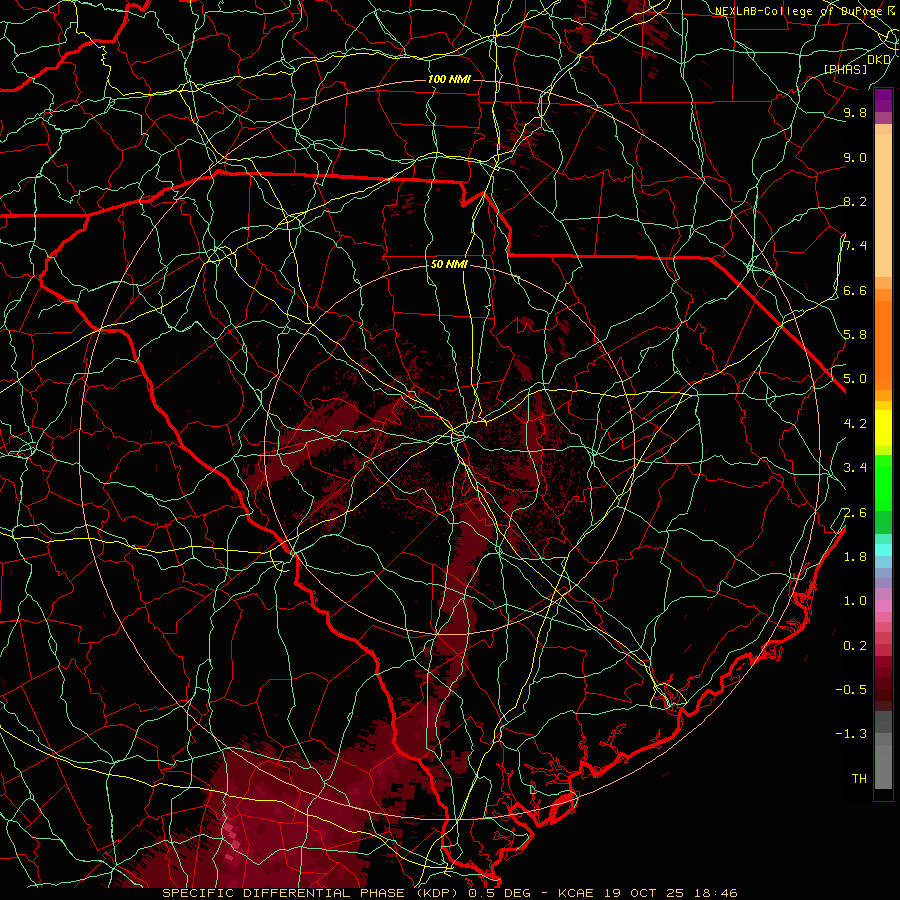900x900 pixels.
Task: Click the -1.3 value on color scale
Action: click(851, 734)
